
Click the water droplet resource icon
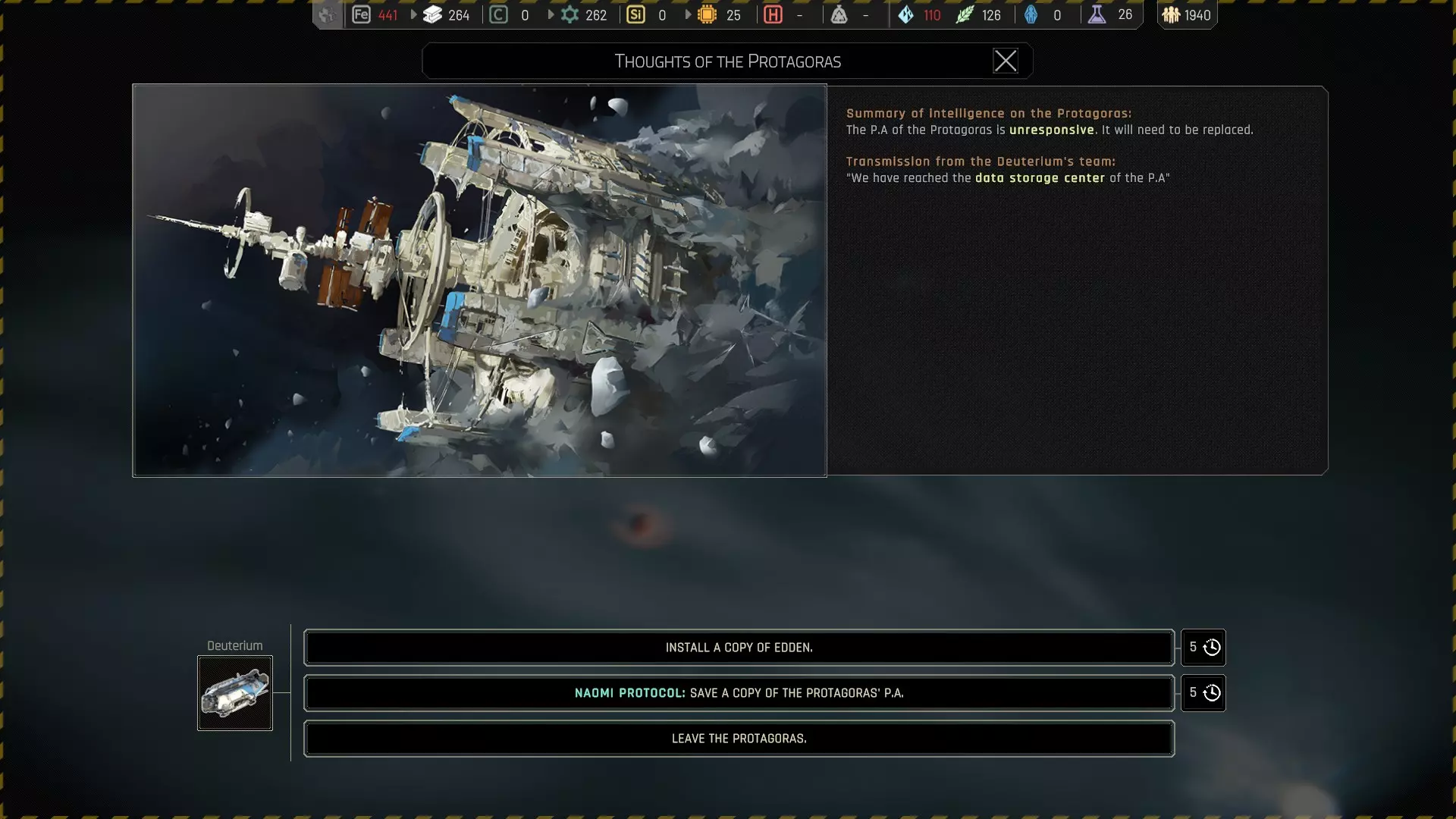point(905,14)
